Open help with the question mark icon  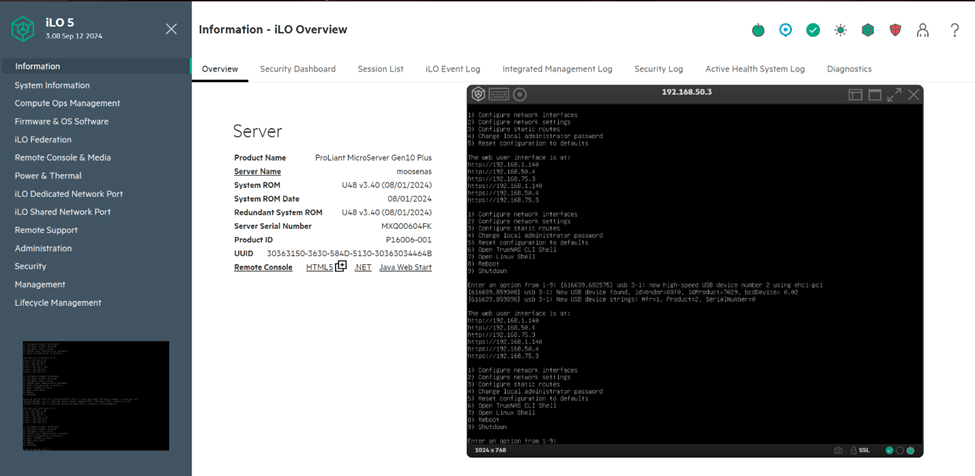(955, 30)
